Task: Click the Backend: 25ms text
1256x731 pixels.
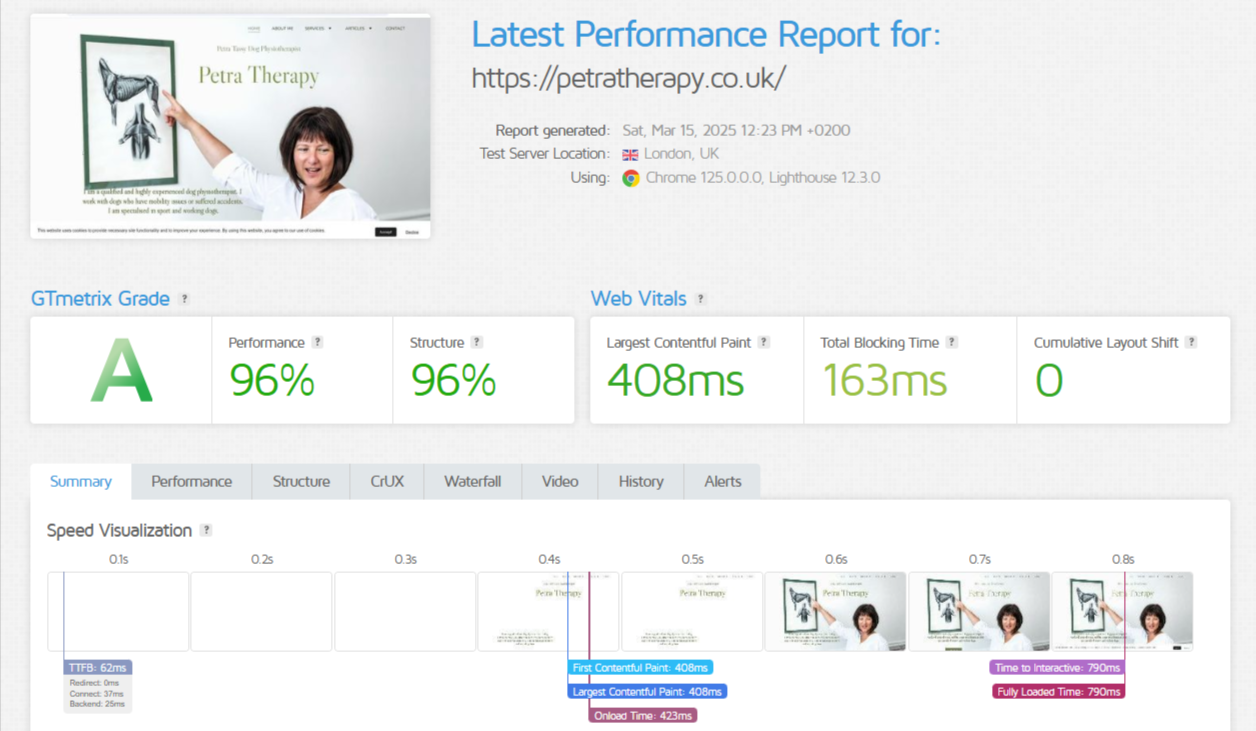Action: click(97, 704)
